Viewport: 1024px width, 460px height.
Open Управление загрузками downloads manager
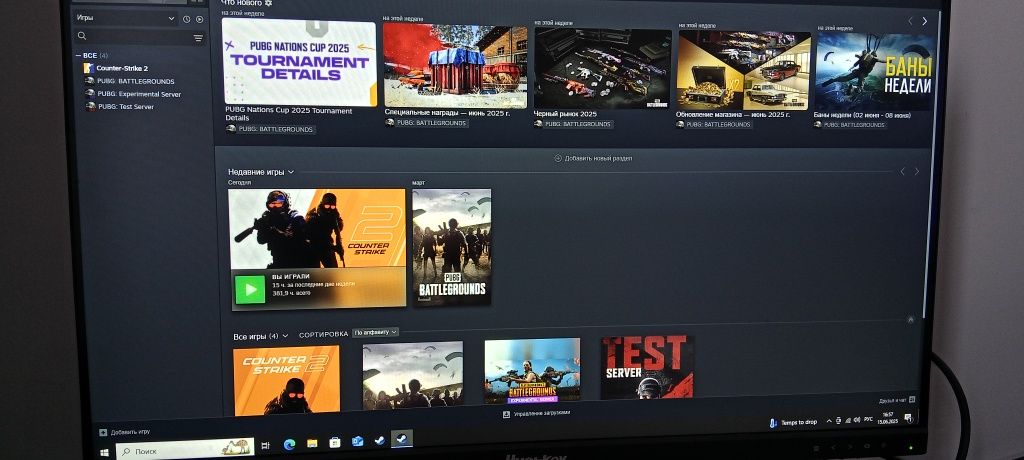[537, 414]
